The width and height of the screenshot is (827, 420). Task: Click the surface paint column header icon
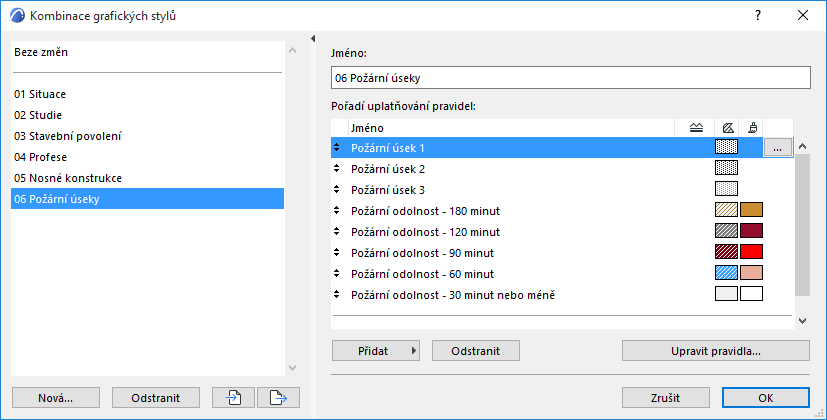click(x=751, y=127)
